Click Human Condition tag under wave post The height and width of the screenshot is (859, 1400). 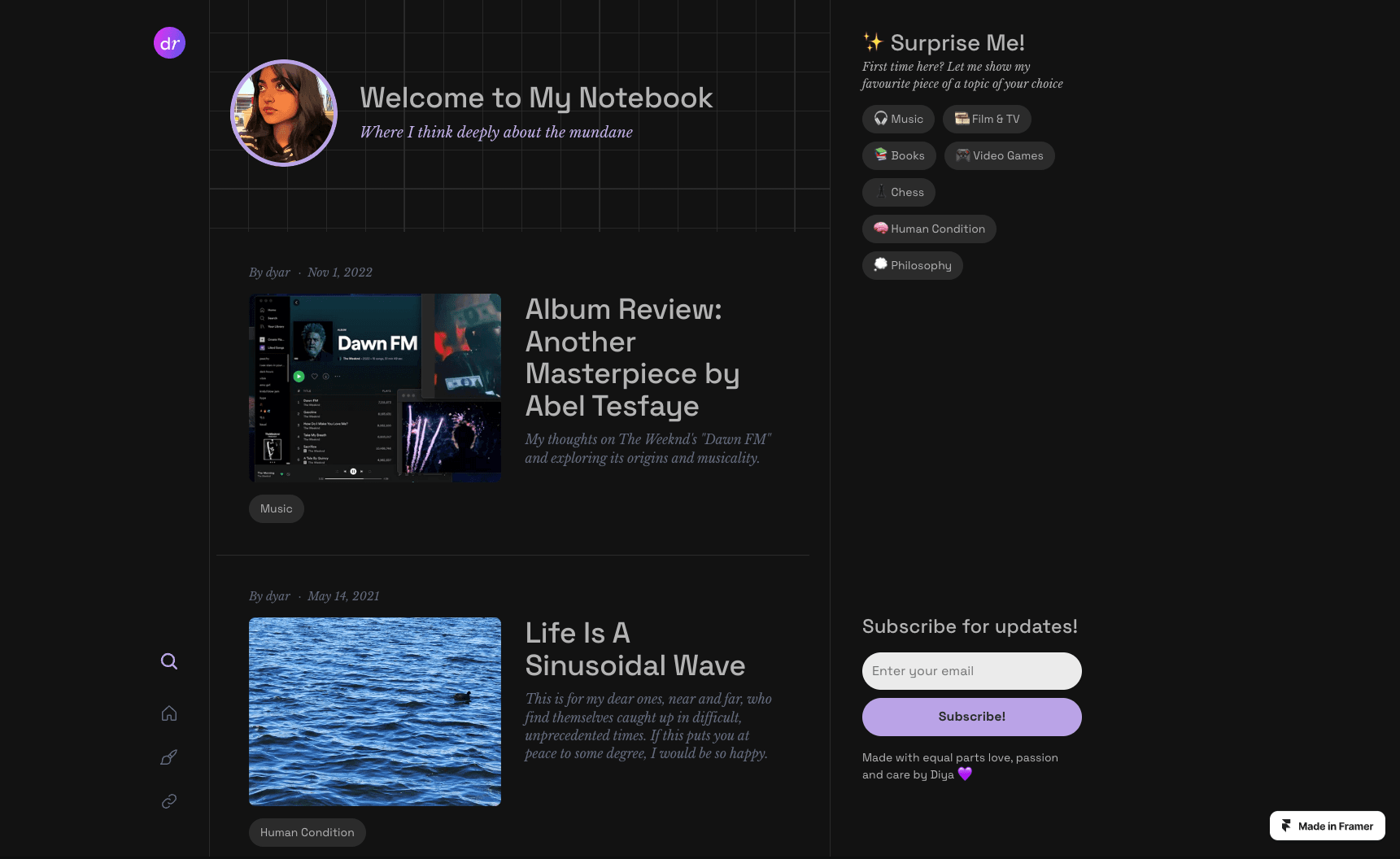pyautogui.click(x=307, y=832)
